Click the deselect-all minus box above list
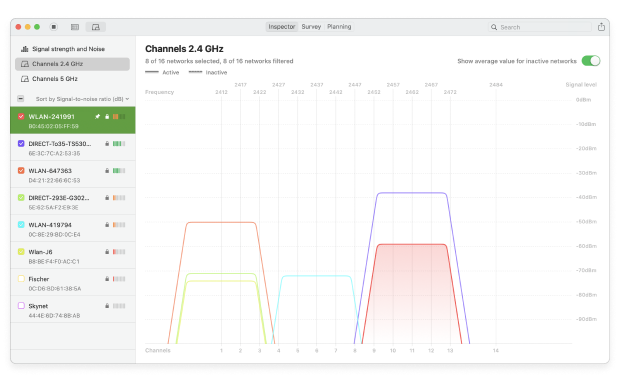620x382 pixels. point(21,98)
